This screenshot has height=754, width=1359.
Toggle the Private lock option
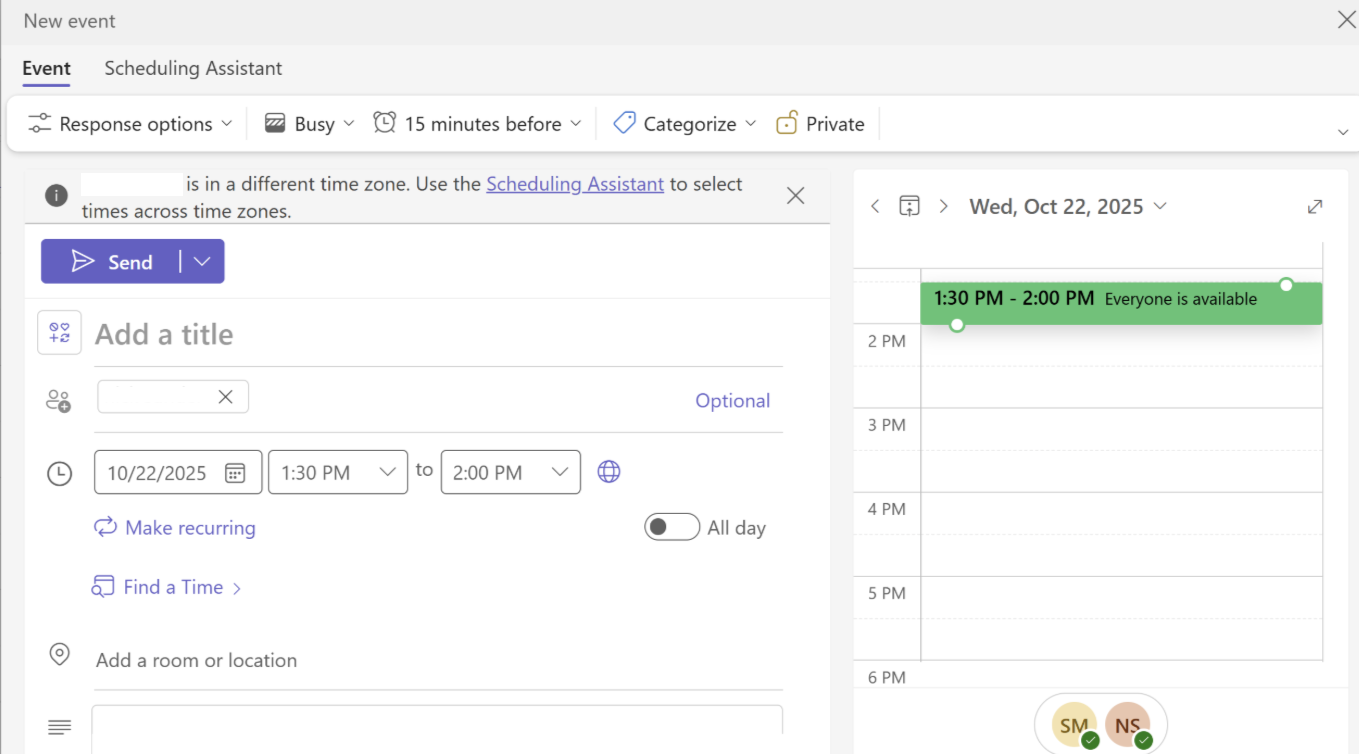[x=820, y=124]
